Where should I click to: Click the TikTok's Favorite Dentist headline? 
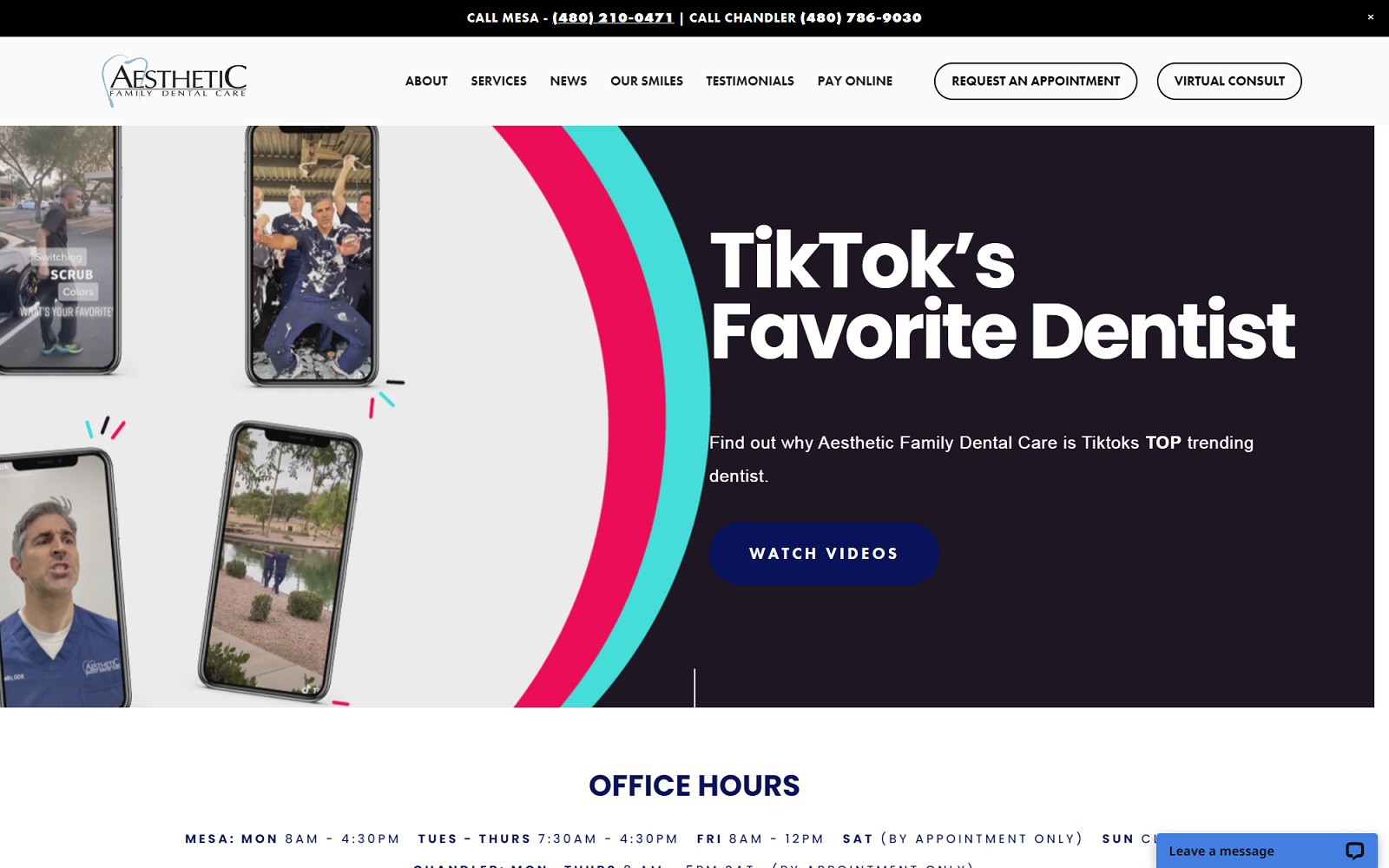1003,295
